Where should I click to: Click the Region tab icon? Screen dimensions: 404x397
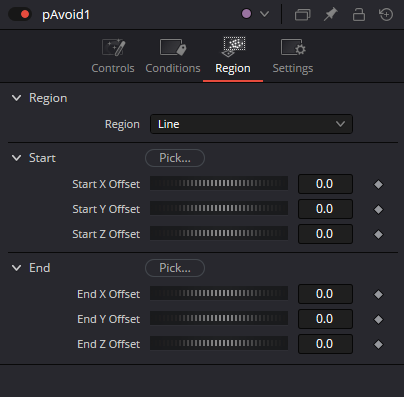pyautogui.click(x=233, y=47)
